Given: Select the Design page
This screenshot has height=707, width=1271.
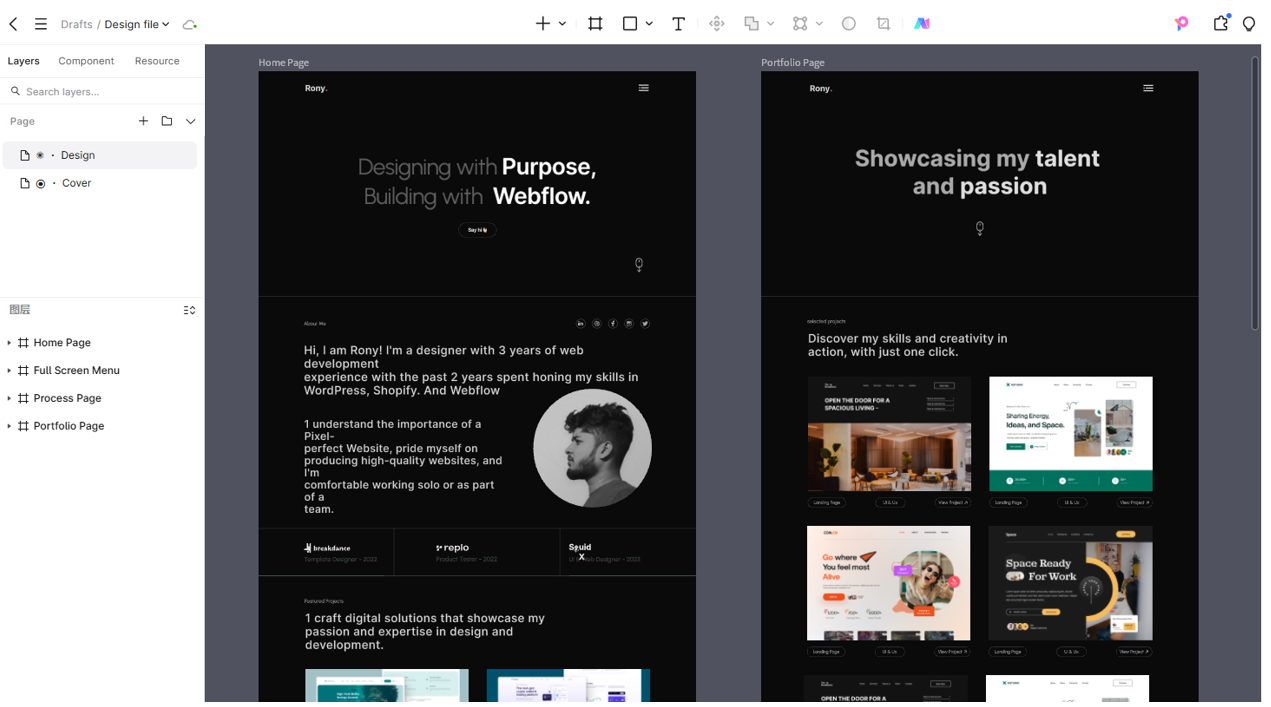Looking at the screenshot, I should click(100, 155).
